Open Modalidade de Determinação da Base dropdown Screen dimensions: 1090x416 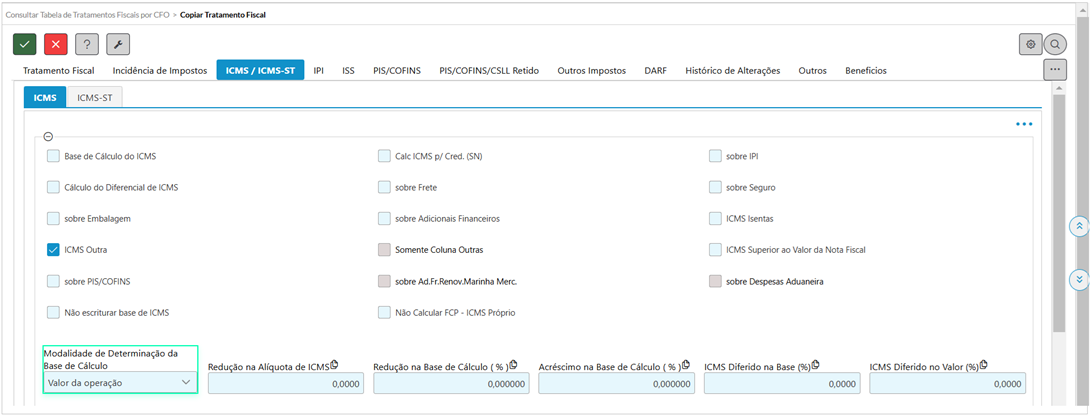pyautogui.click(x=120, y=382)
